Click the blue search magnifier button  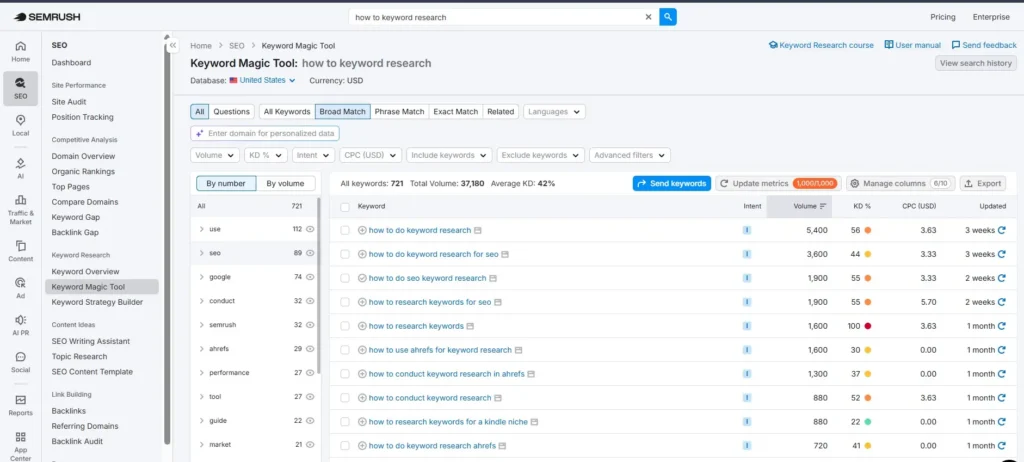tap(667, 17)
